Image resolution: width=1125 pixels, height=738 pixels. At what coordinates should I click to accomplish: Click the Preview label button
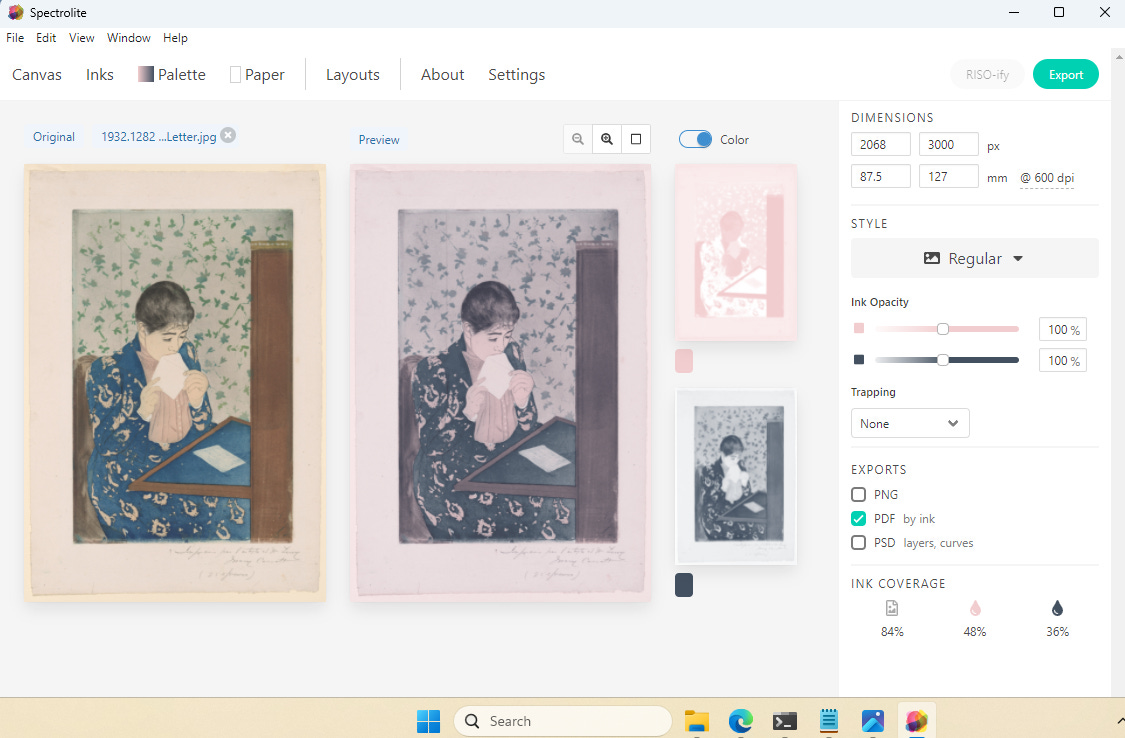coord(379,139)
